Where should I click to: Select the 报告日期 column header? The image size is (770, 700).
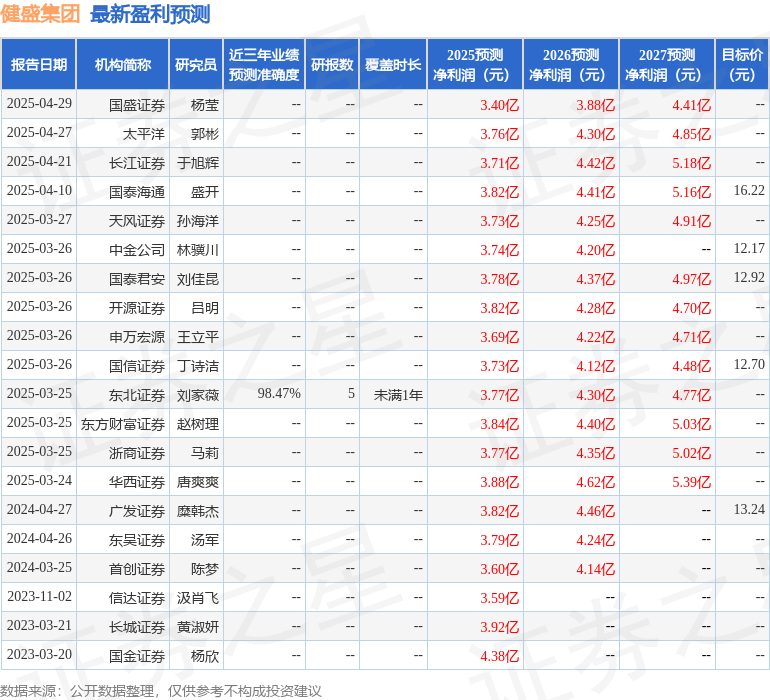coord(39,64)
